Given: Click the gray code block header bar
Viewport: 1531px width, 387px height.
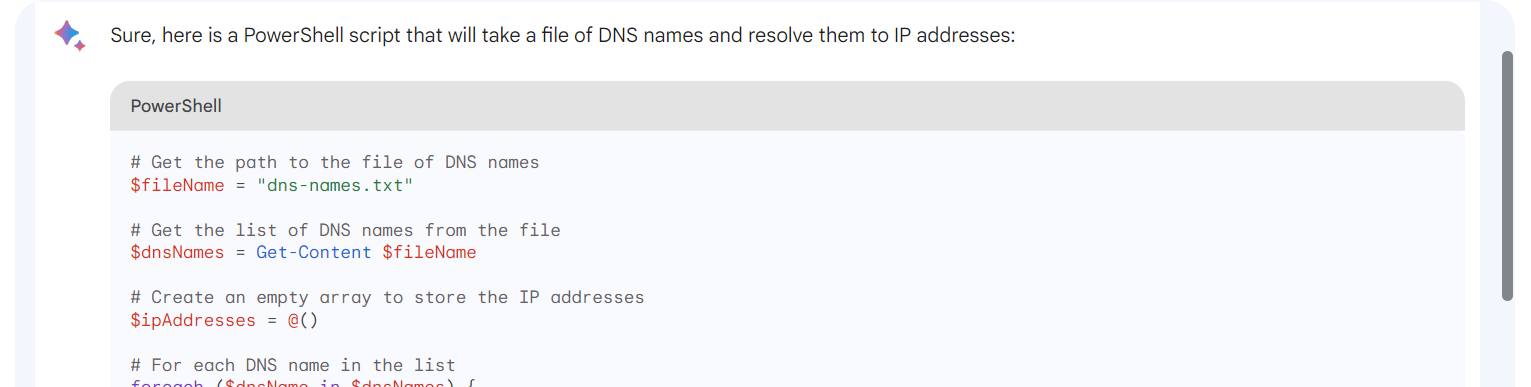Looking at the screenshot, I should point(787,106).
